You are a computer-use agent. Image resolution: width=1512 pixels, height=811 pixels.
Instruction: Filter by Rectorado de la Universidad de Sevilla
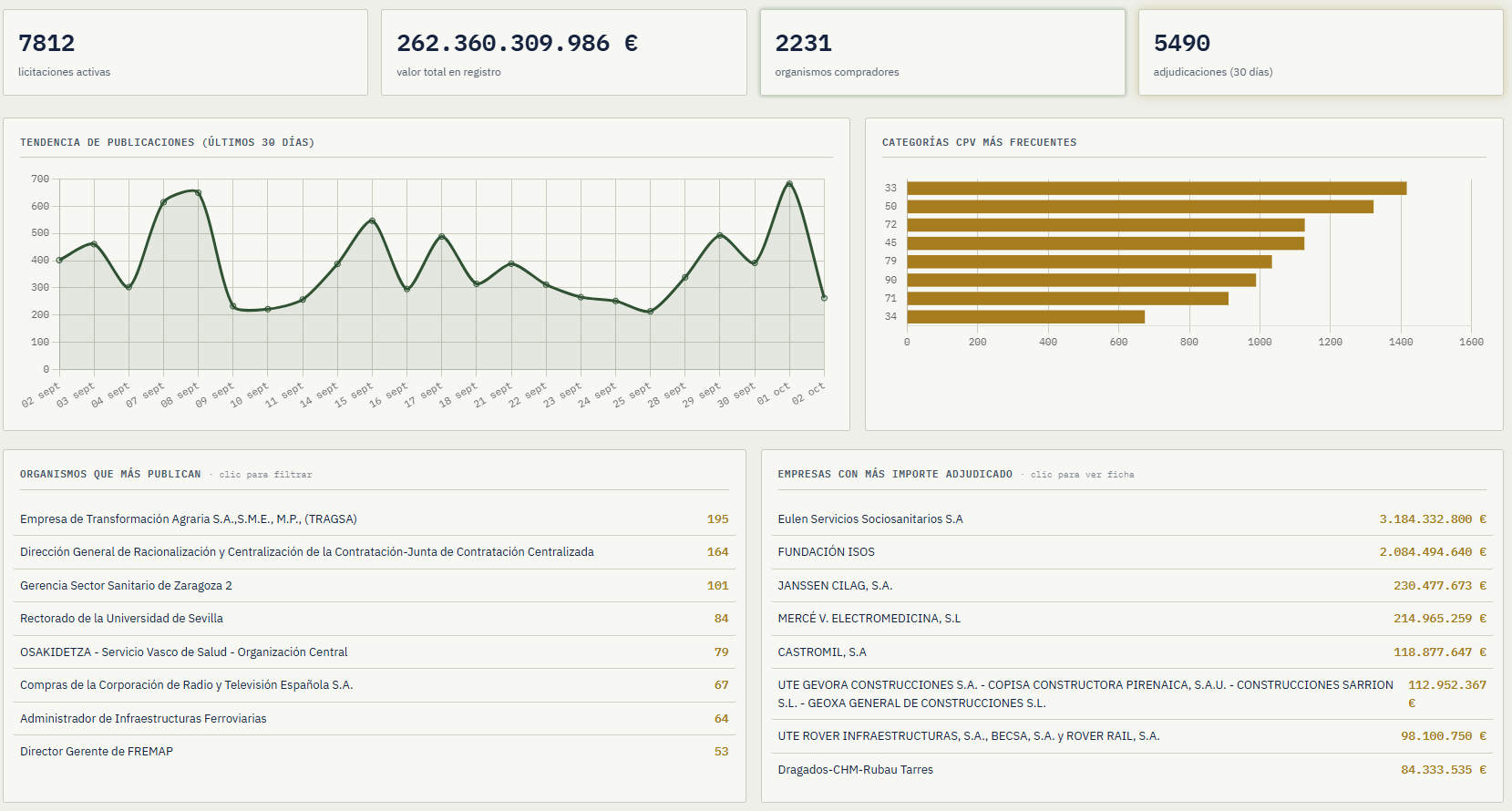tap(375, 619)
